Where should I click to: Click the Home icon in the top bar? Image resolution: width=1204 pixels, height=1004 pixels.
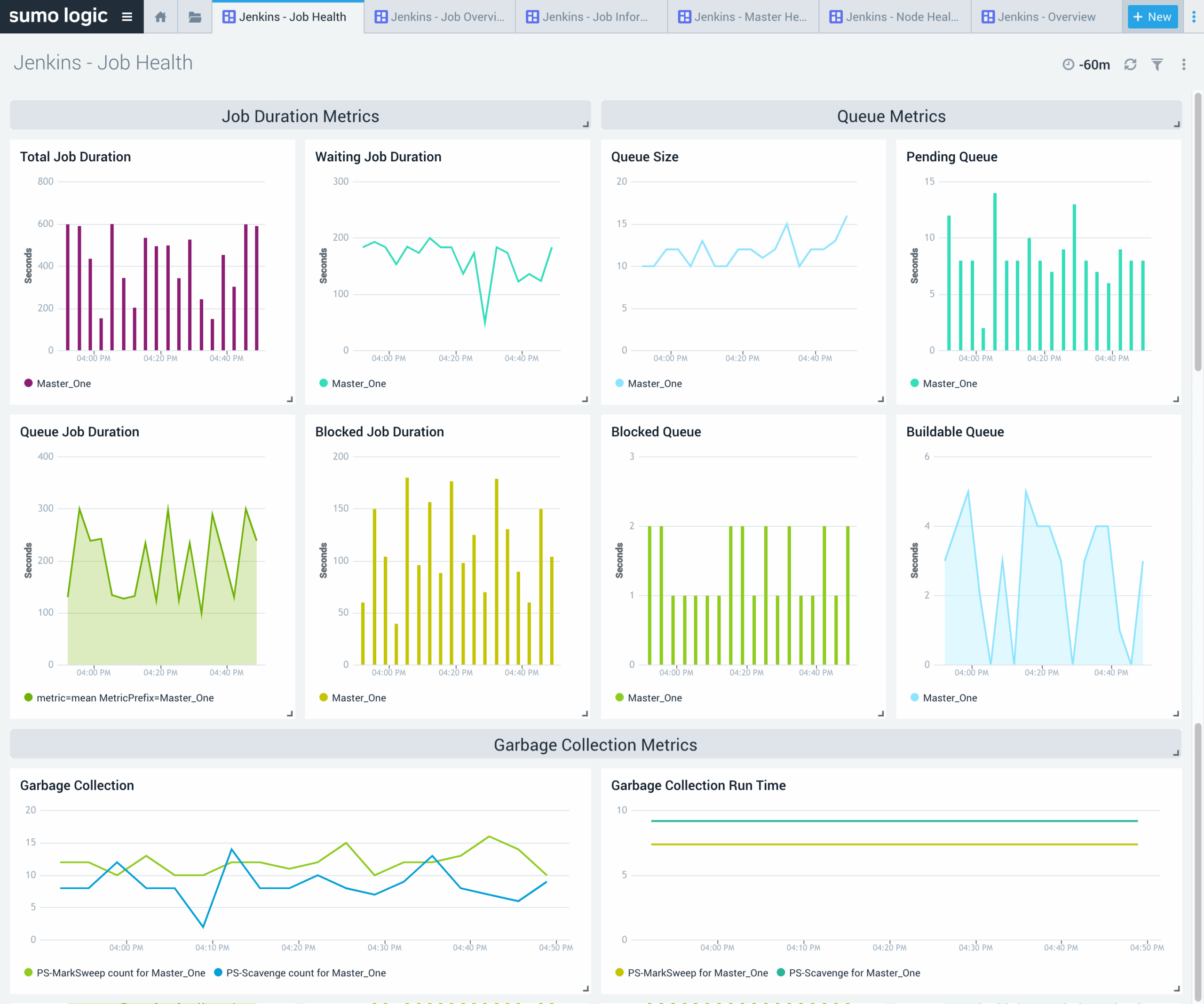(160, 16)
